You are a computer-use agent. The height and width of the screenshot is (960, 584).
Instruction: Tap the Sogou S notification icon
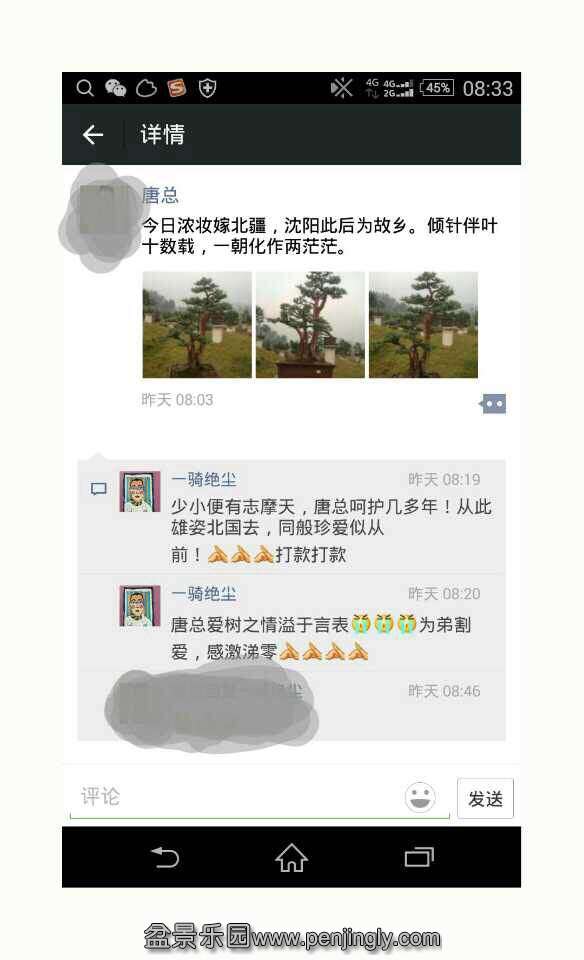tap(177, 88)
